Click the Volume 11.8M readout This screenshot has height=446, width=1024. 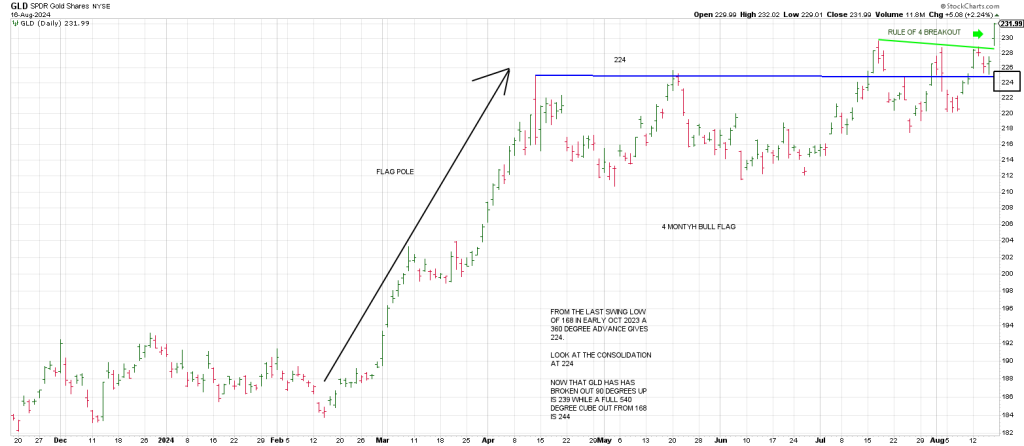[895, 13]
